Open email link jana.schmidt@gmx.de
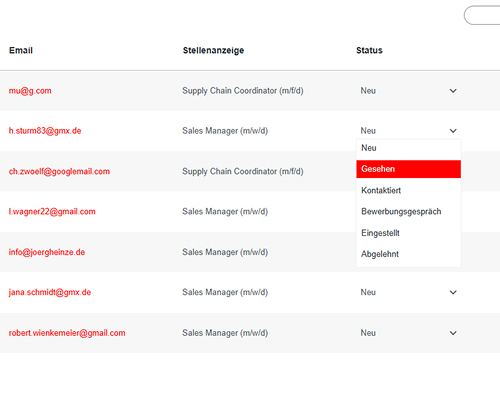This screenshot has height=400, width=500. pos(50,292)
